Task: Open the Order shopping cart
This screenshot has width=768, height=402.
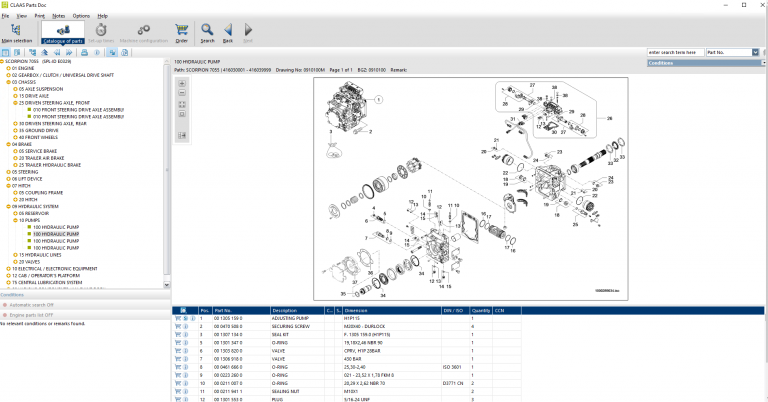Action: (x=181, y=32)
